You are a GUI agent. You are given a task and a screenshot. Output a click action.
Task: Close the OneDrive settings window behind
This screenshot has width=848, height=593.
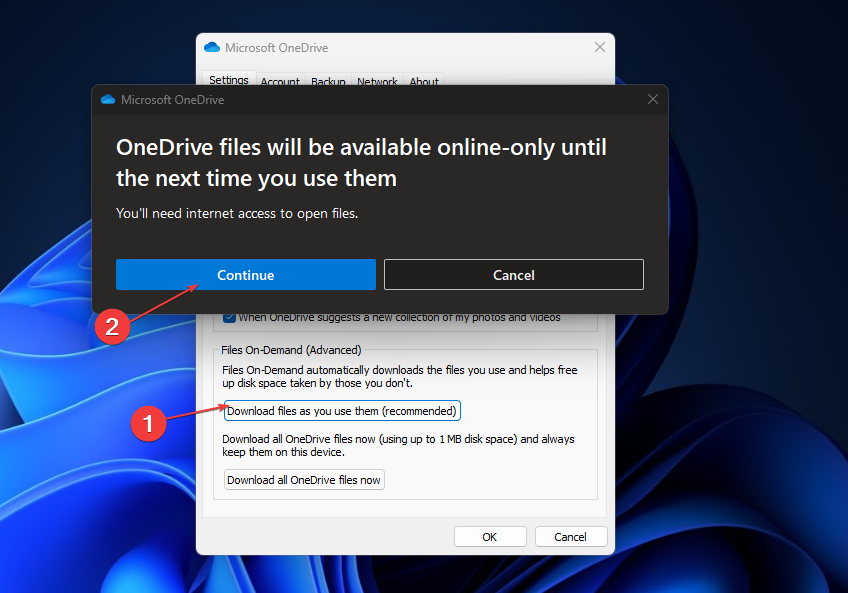[600, 47]
